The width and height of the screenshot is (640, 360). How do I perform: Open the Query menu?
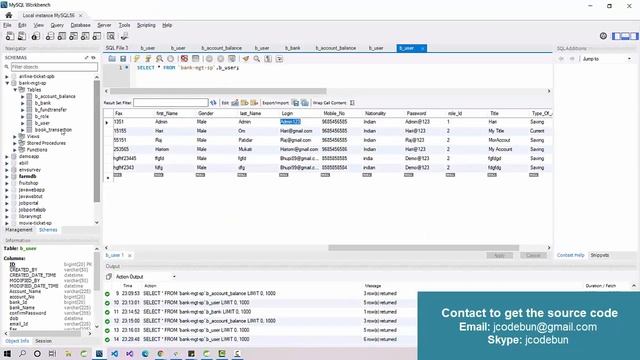[57, 25]
